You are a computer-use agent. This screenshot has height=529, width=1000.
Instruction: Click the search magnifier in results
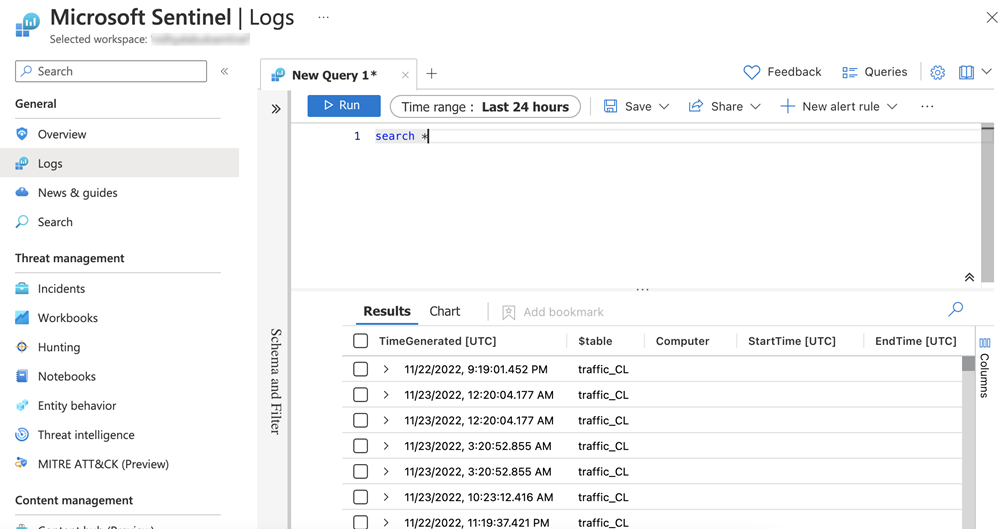(x=955, y=310)
